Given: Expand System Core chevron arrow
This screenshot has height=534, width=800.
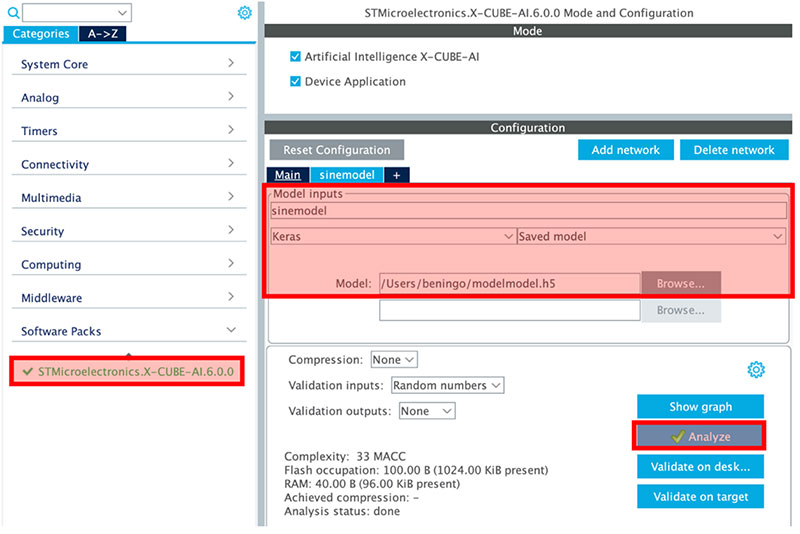Looking at the screenshot, I should [x=231, y=63].
